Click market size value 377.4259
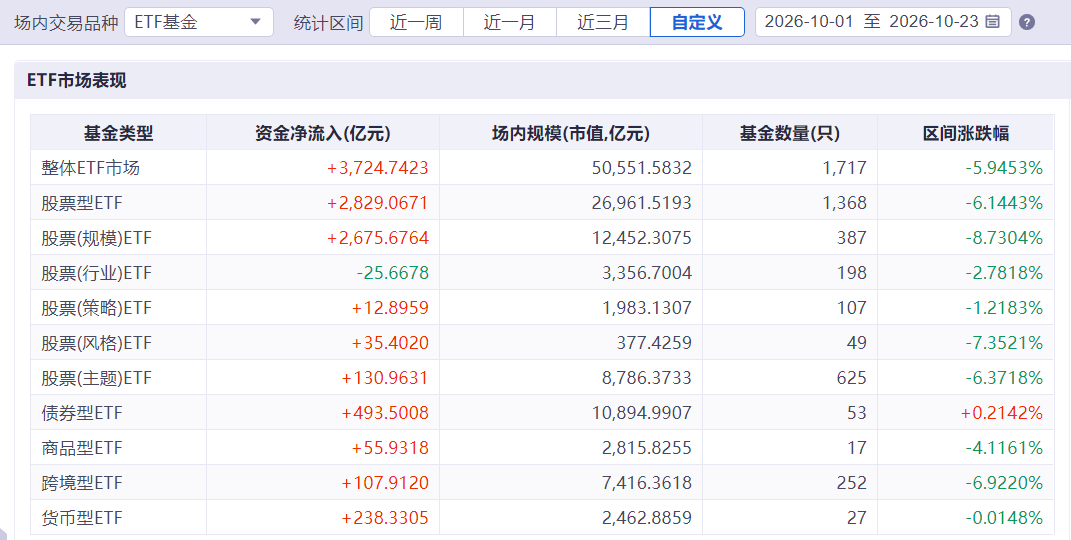The width and height of the screenshot is (1071, 540). coord(654,343)
